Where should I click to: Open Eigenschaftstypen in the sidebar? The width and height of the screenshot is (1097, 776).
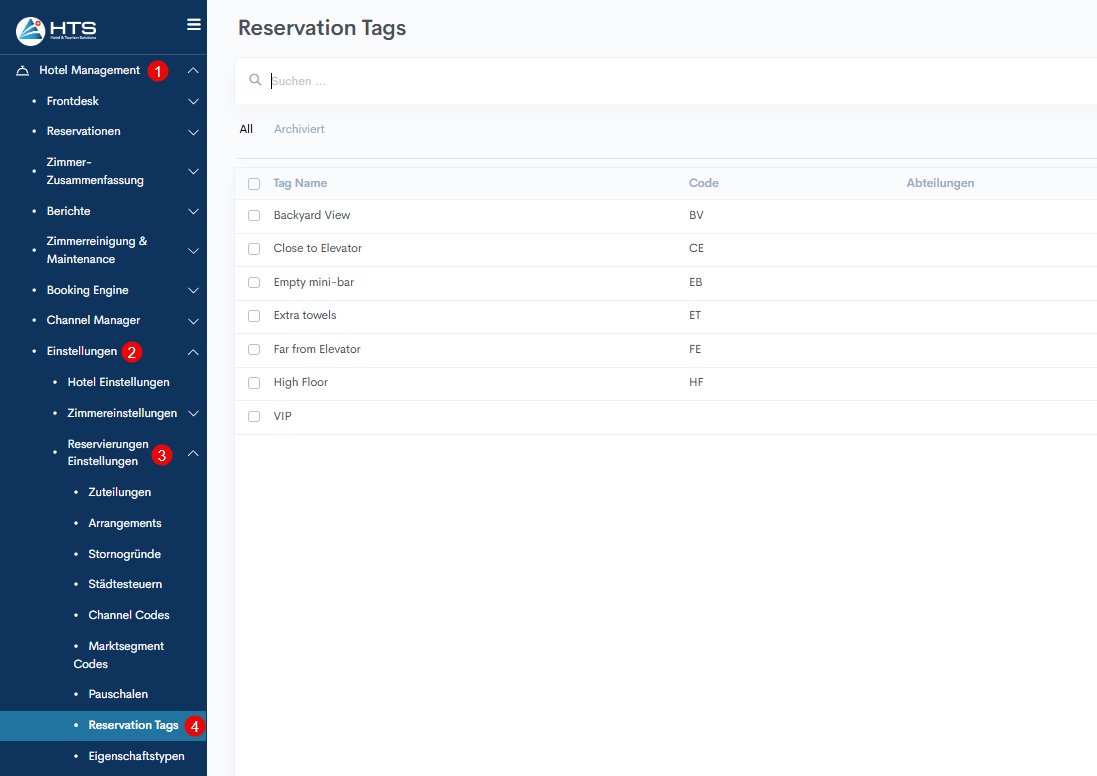[x=136, y=756]
